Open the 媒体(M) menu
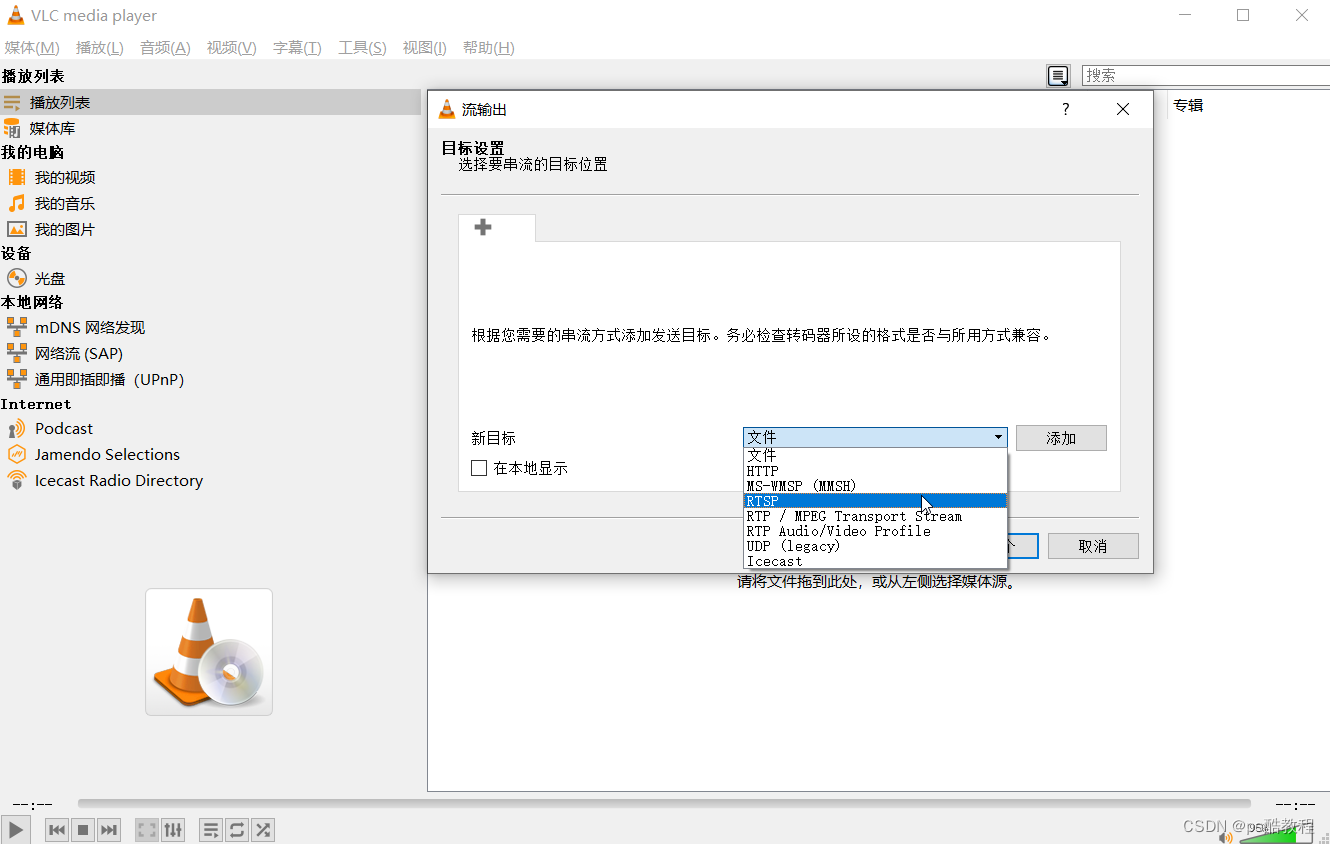This screenshot has height=844, width=1330. [32, 48]
